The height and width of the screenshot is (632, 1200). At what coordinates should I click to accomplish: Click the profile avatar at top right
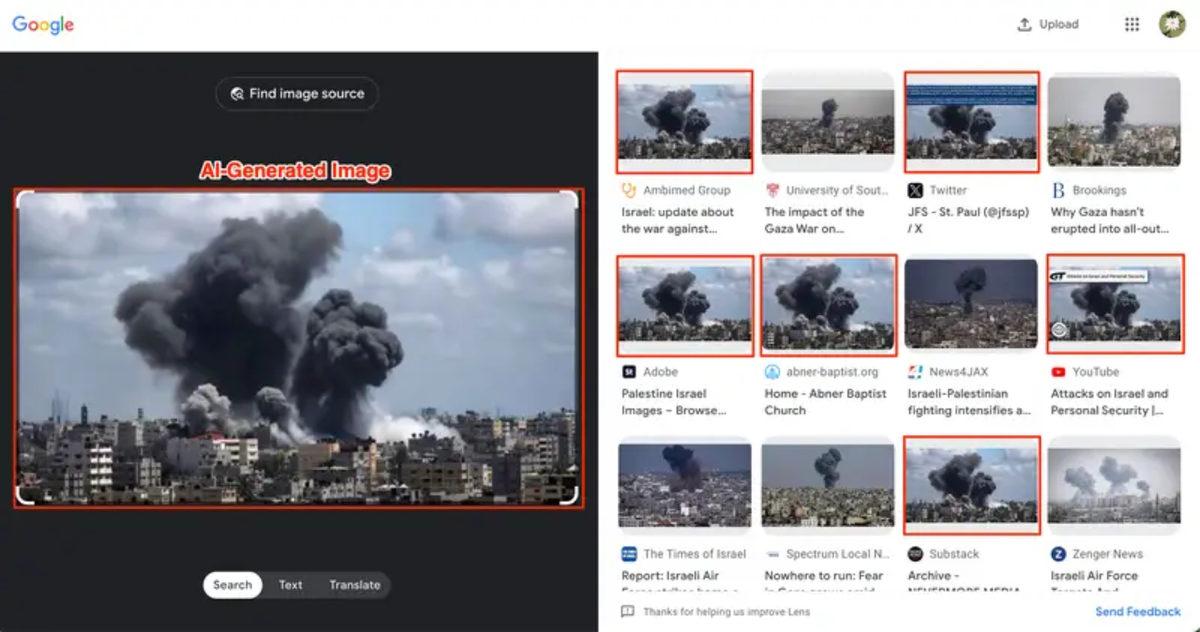1170,24
